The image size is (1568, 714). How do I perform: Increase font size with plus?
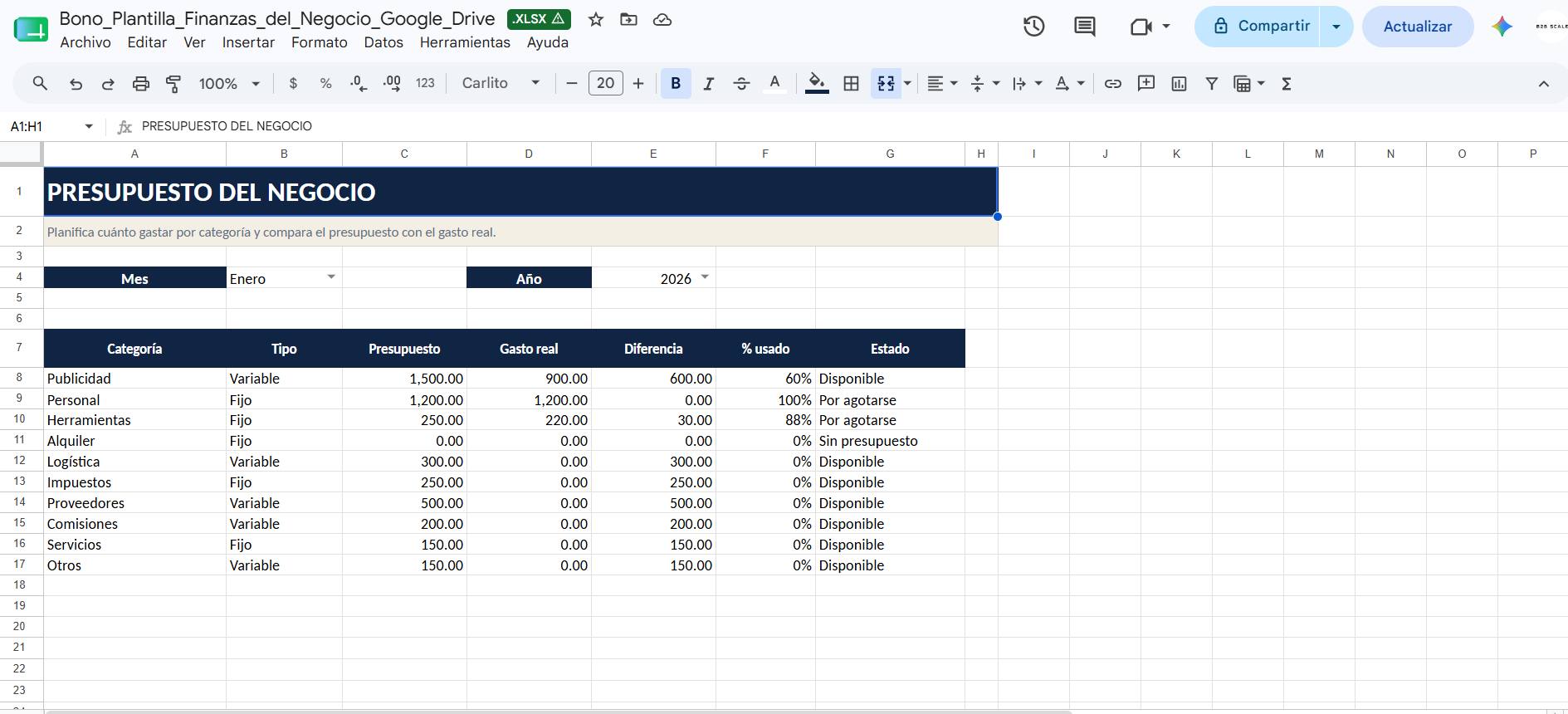[638, 83]
